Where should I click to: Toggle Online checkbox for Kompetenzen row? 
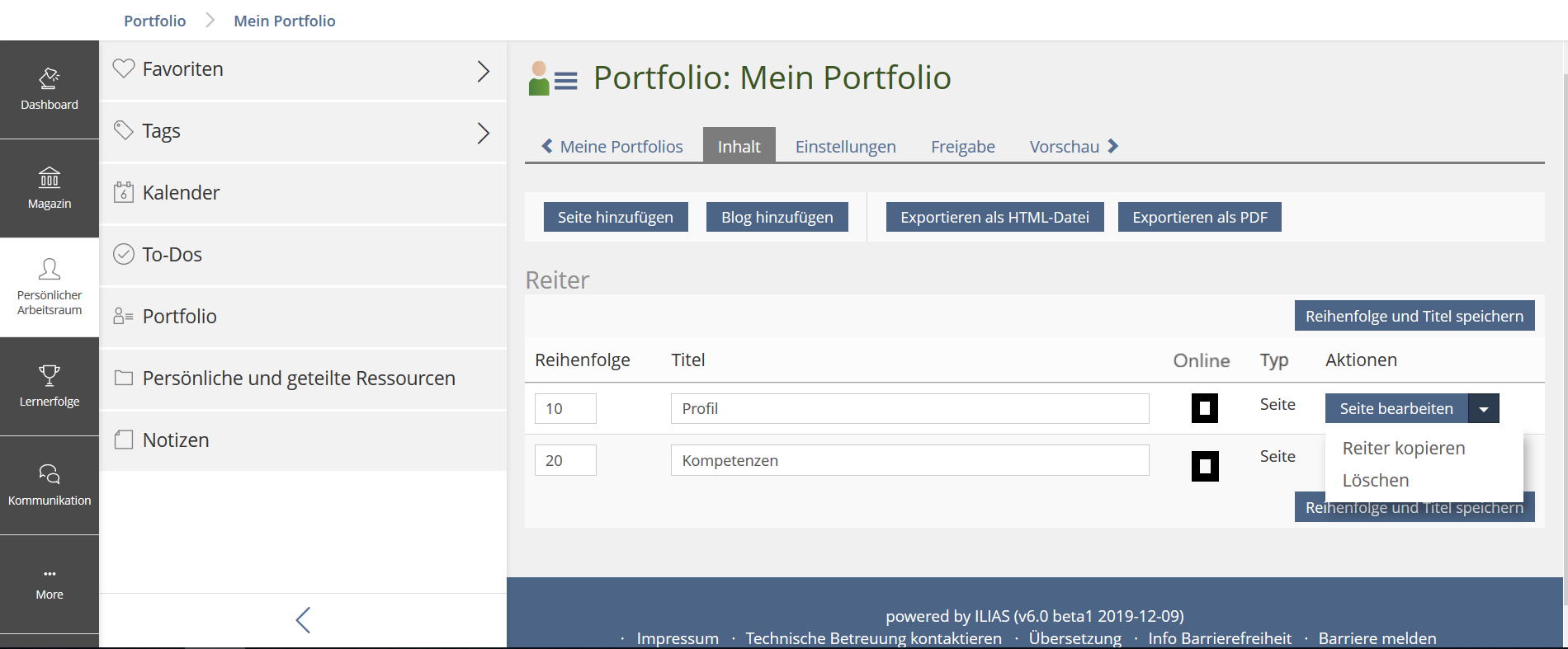click(x=1205, y=466)
